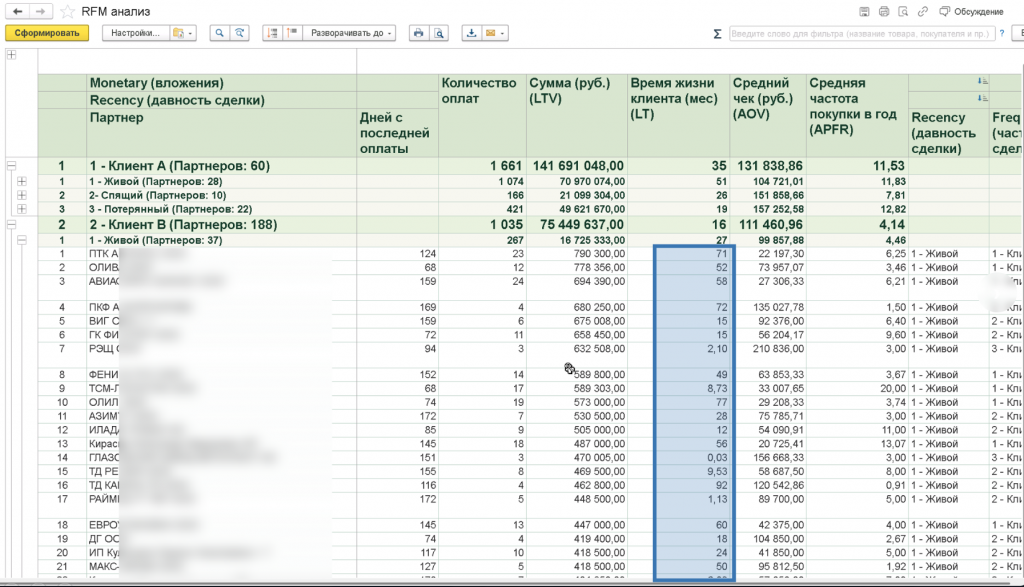Click the frequency value 13,07
1024x587 pixels.
pos(893,444)
